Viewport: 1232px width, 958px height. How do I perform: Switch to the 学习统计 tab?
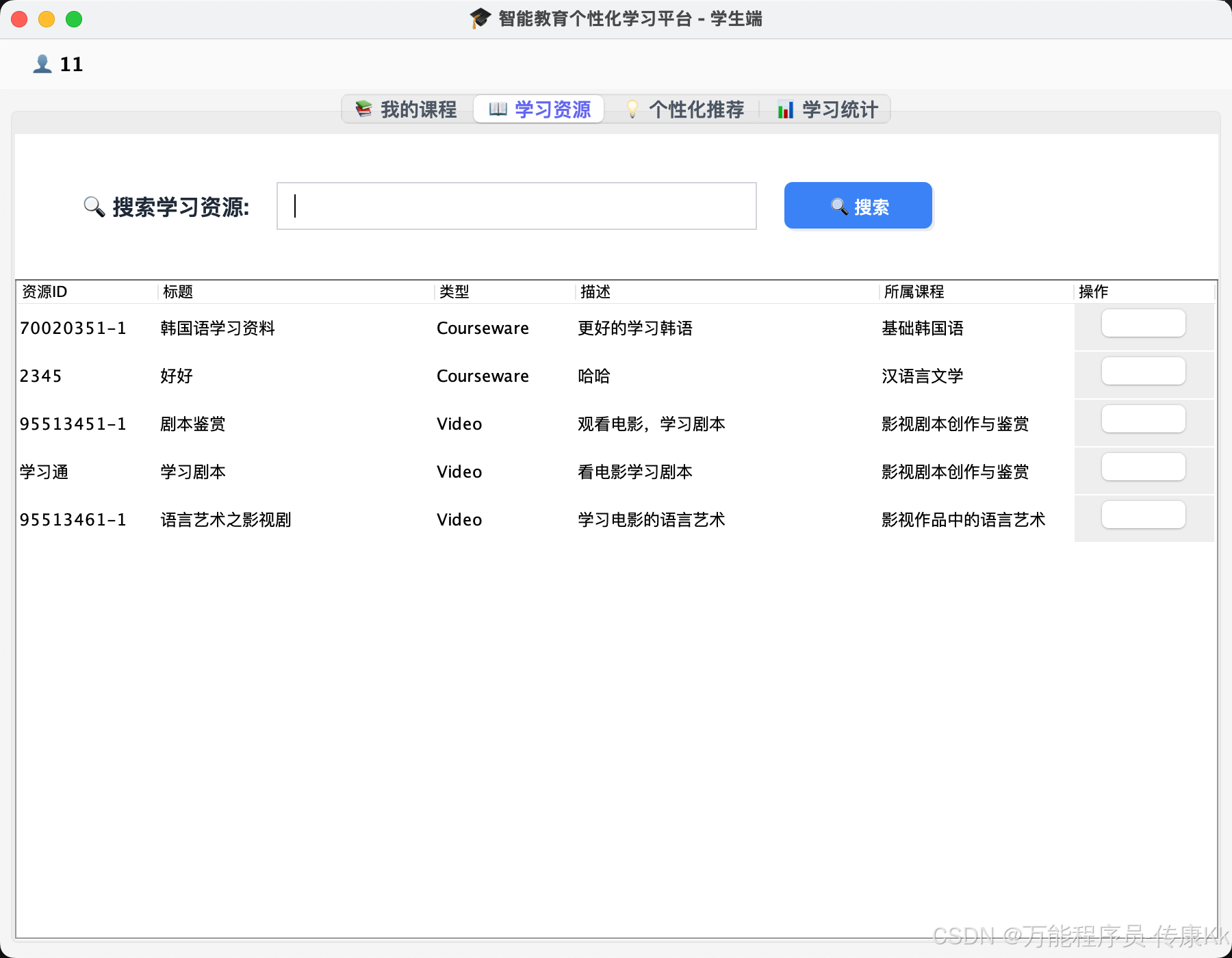pos(827,109)
